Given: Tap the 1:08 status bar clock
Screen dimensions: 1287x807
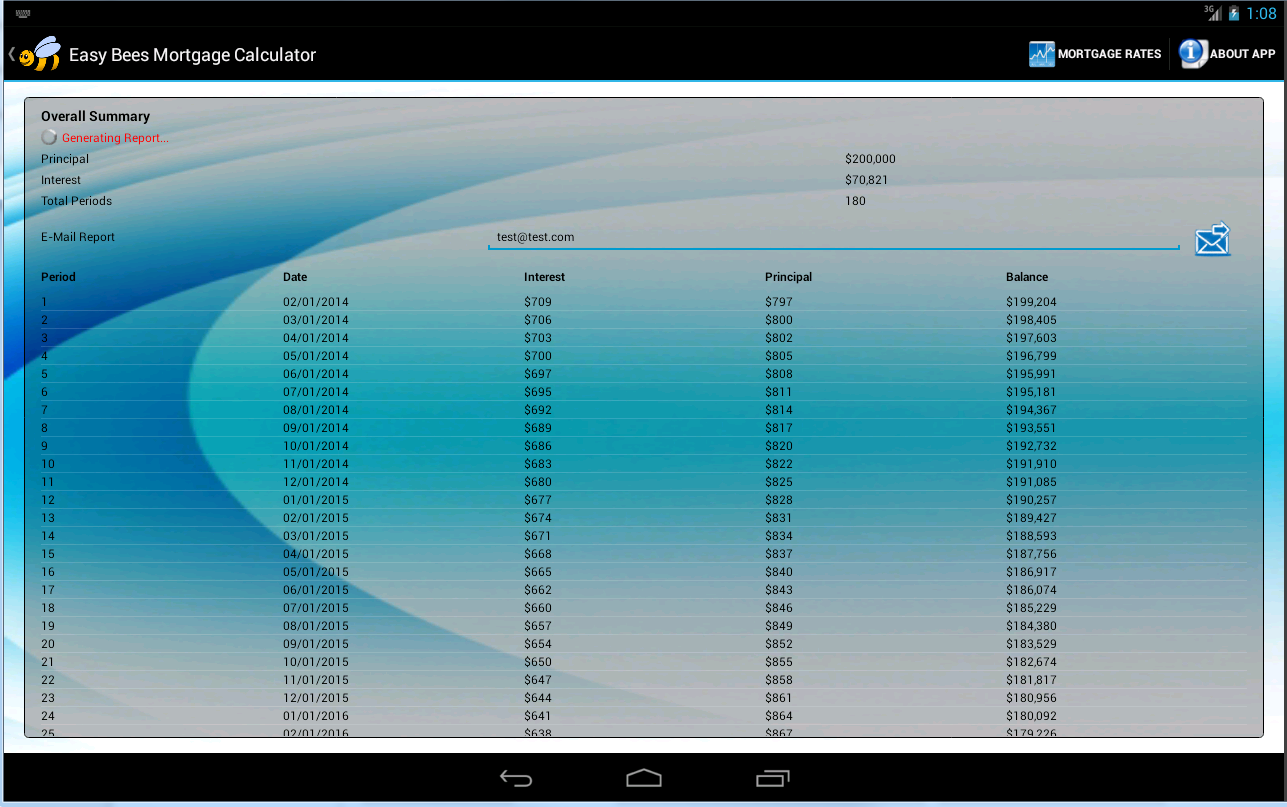Looking at the screenshot, I should [1261, 14].
